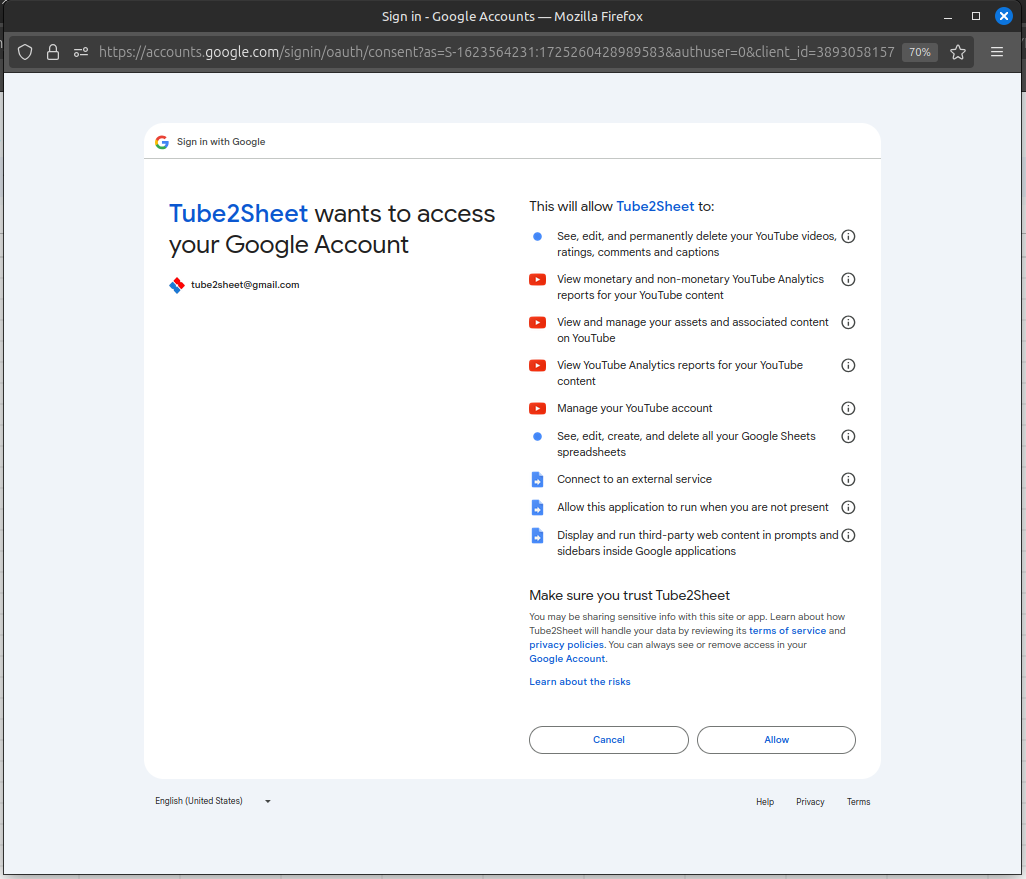The width and height of the screenshot is (1026, 879).
Task: Click the info icon for Google Sheets permission
Action: pos(848,436)
